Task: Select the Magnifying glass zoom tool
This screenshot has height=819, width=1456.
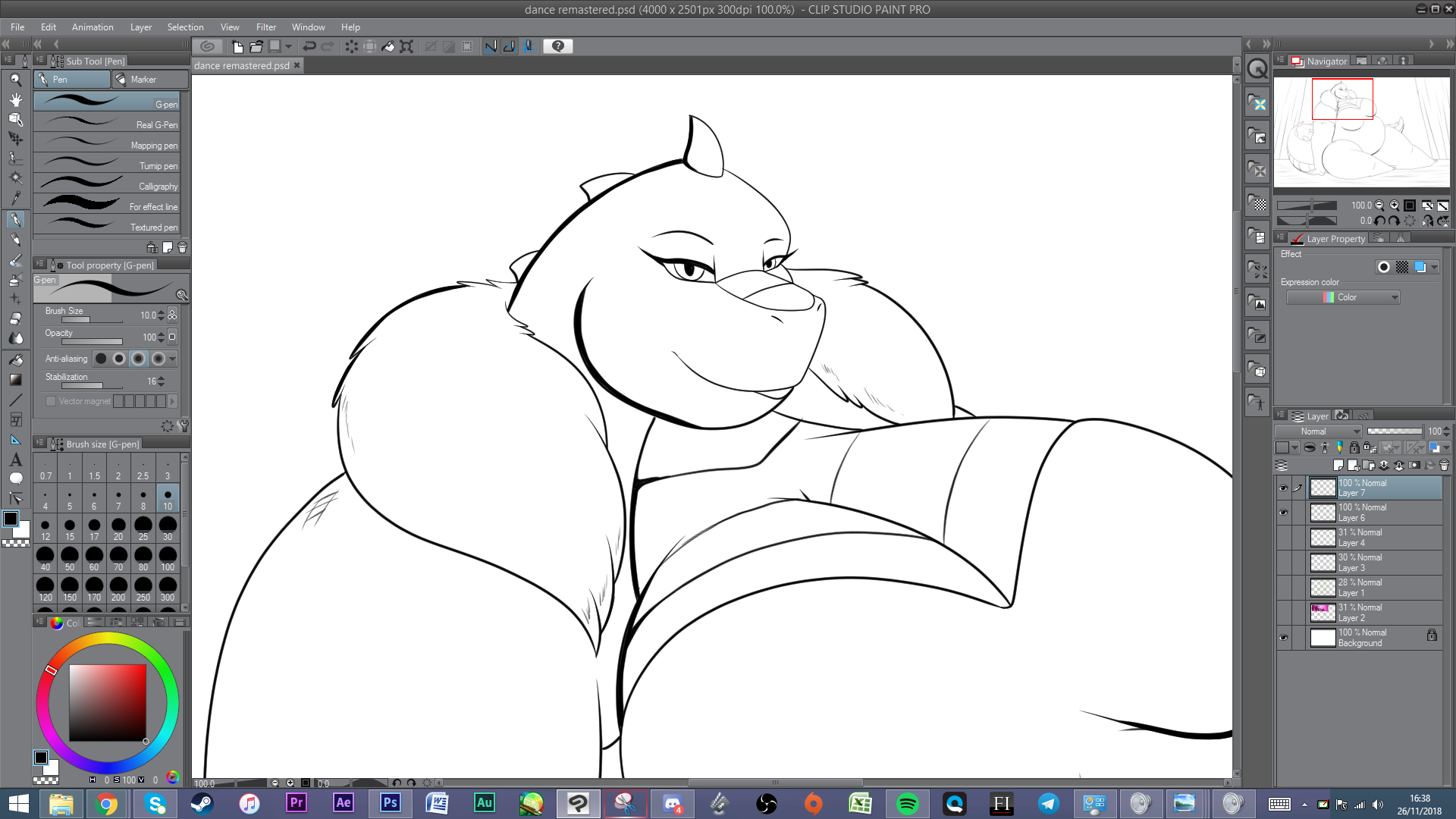Action: tap(15, 79)
